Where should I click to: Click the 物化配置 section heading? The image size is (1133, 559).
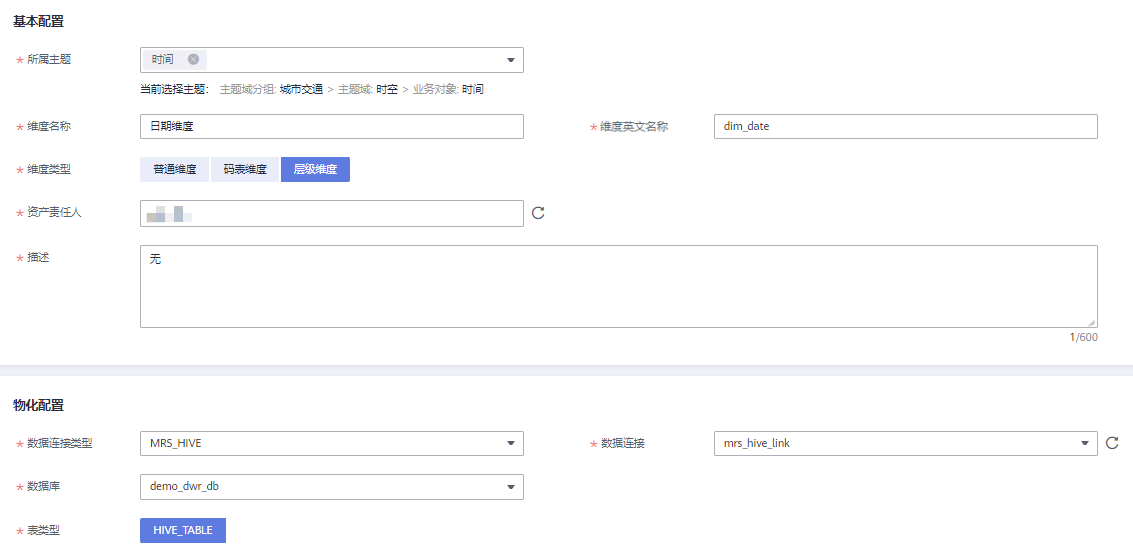pyautogui.click(x=38, y=405)
